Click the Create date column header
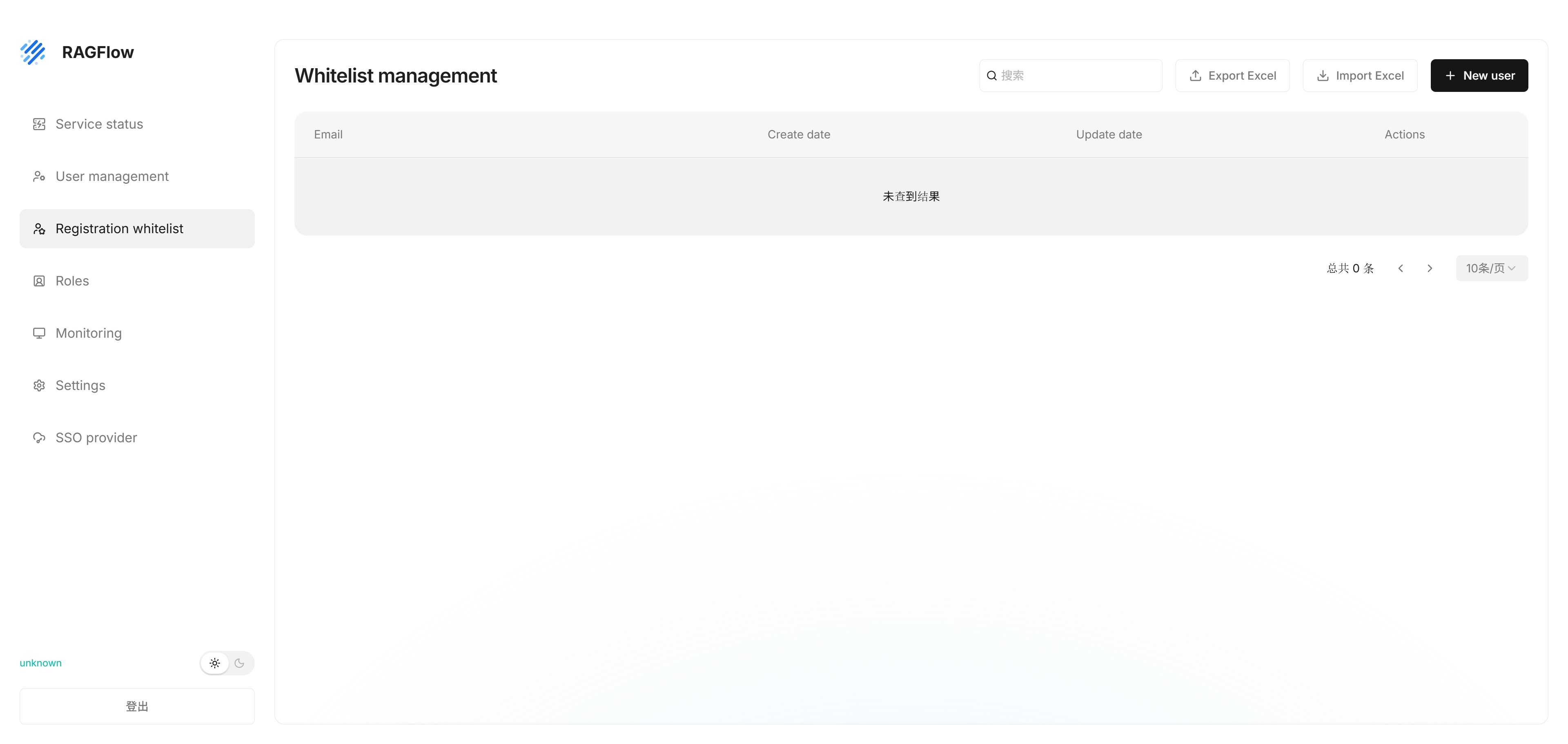Image resolution: width=1568 pixels, height=744 pixels. (799, 135)
